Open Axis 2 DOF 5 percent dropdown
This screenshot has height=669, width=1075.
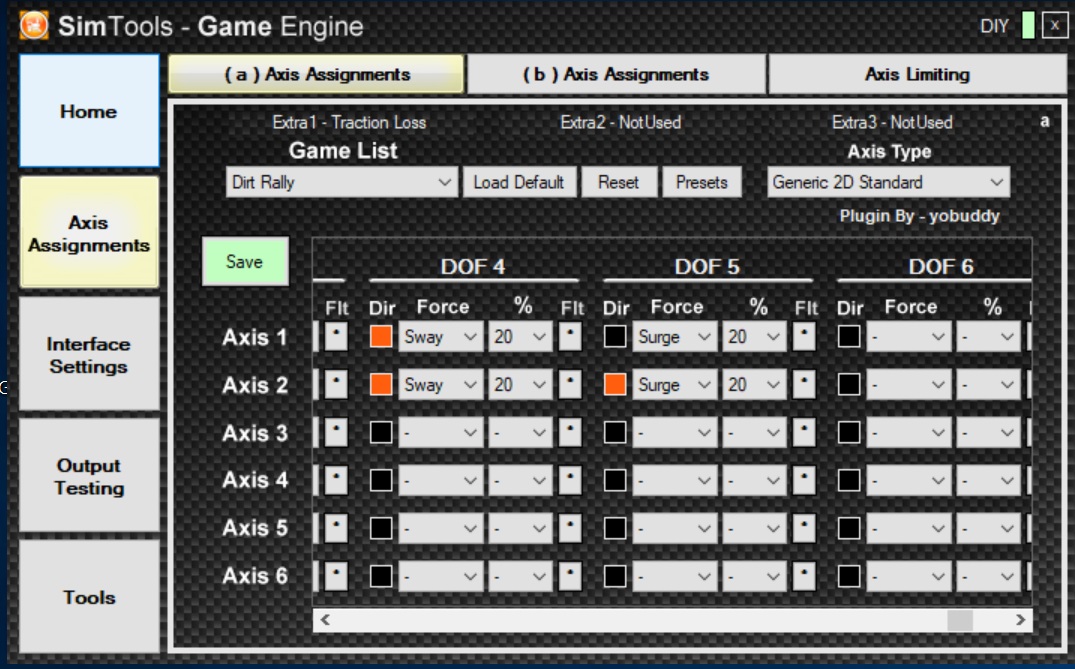[754, 385]
